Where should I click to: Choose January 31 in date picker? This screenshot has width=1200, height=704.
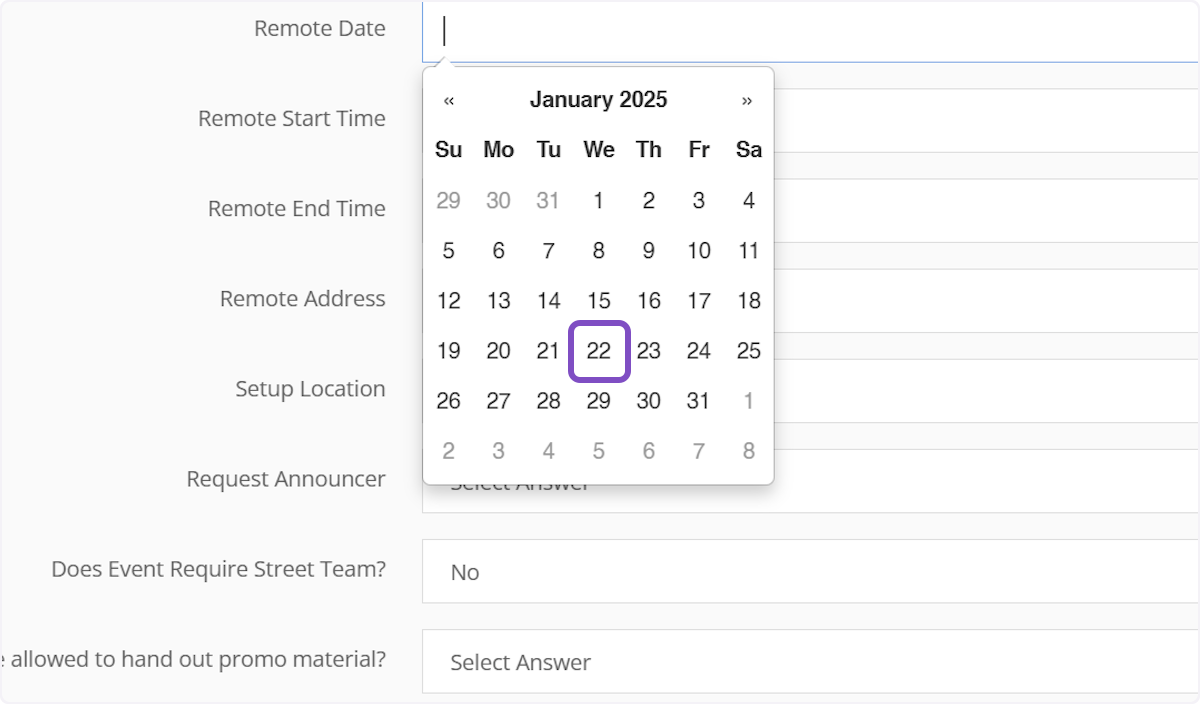pos(698,401)
